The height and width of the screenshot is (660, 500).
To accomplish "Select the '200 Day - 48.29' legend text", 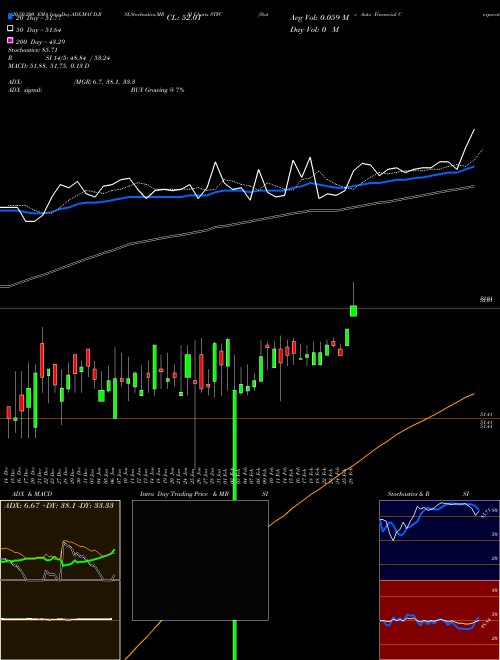I will tap(40, 42).
